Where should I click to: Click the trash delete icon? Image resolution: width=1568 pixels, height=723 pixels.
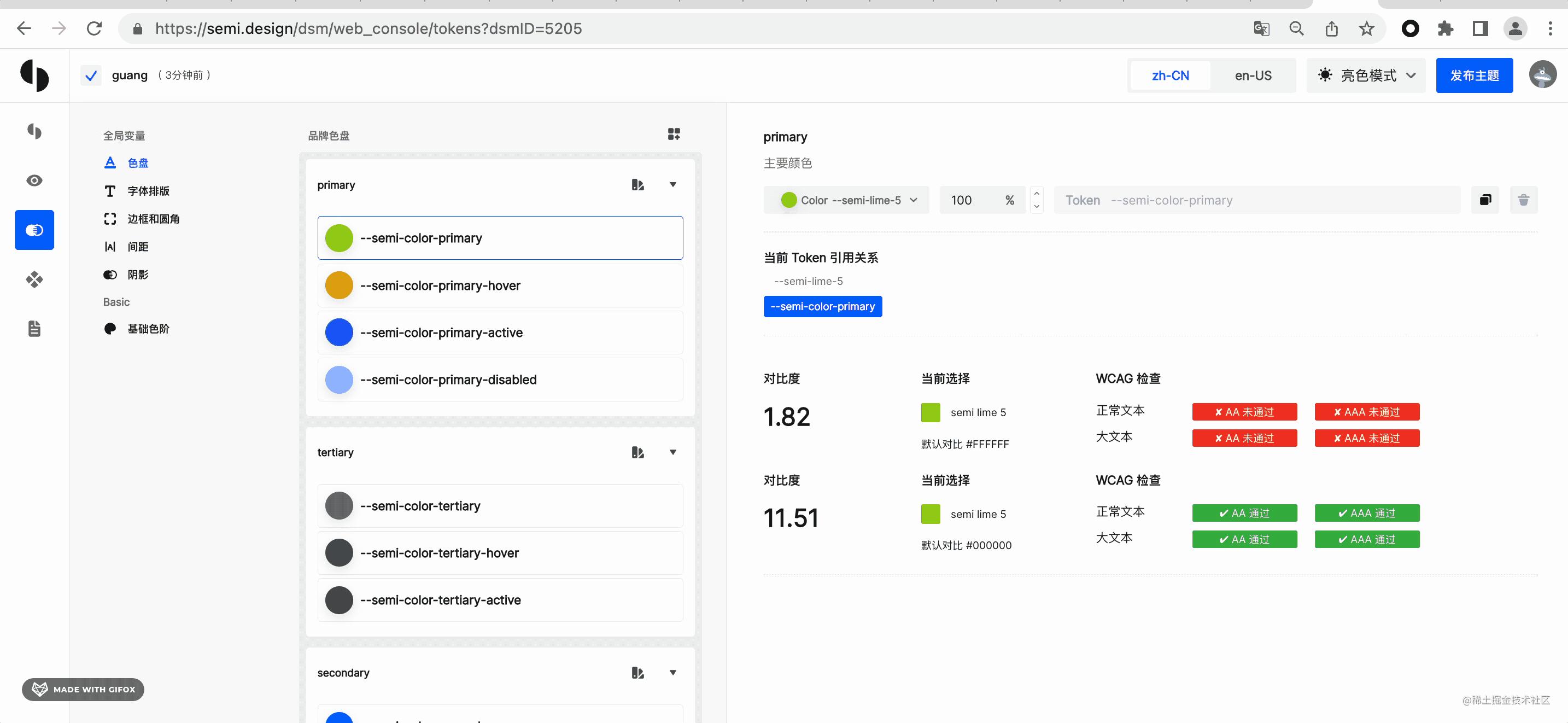(1523, 200)
